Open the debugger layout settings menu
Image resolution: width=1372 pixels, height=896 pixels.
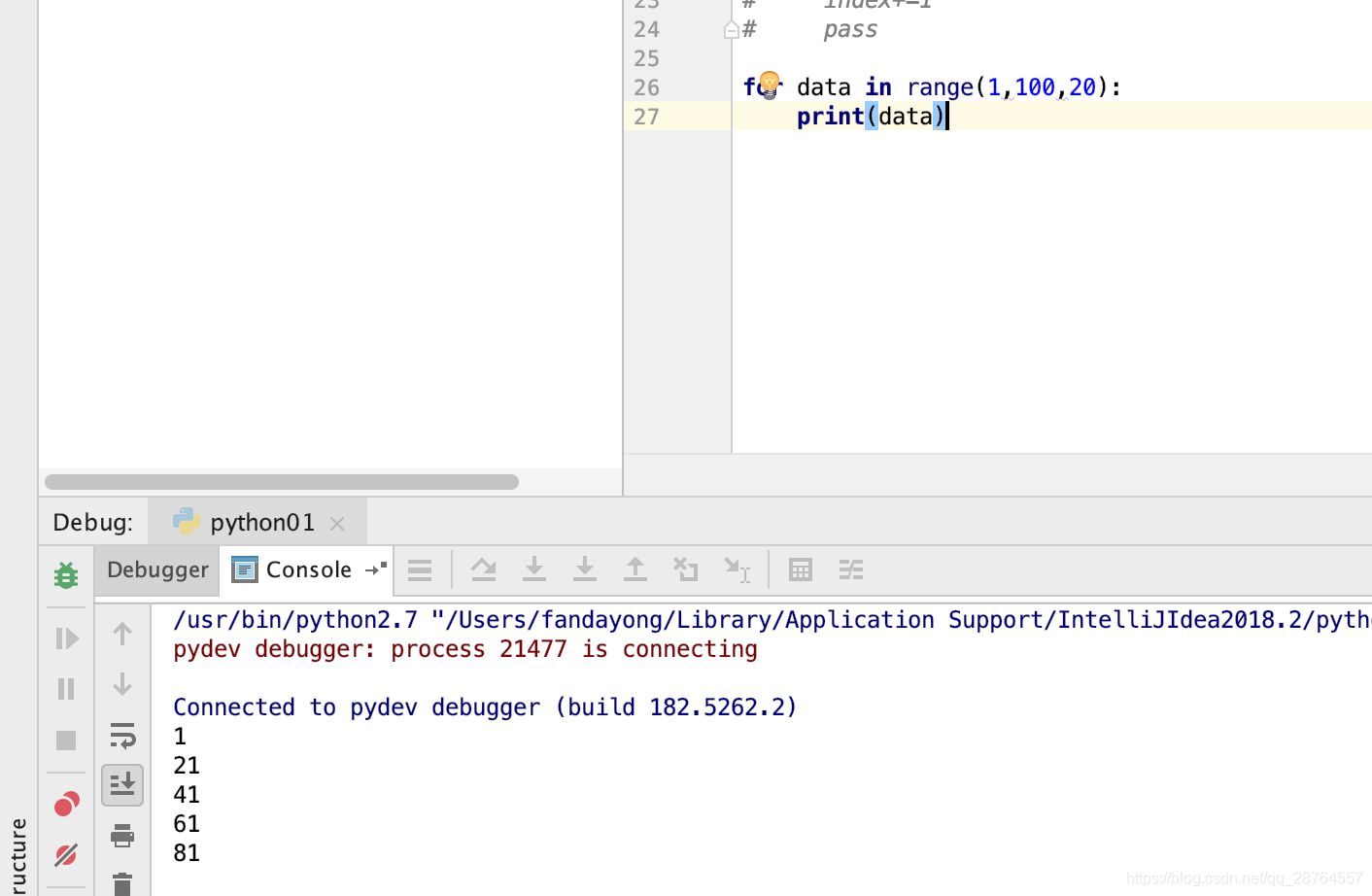click(x=850, y=569)
